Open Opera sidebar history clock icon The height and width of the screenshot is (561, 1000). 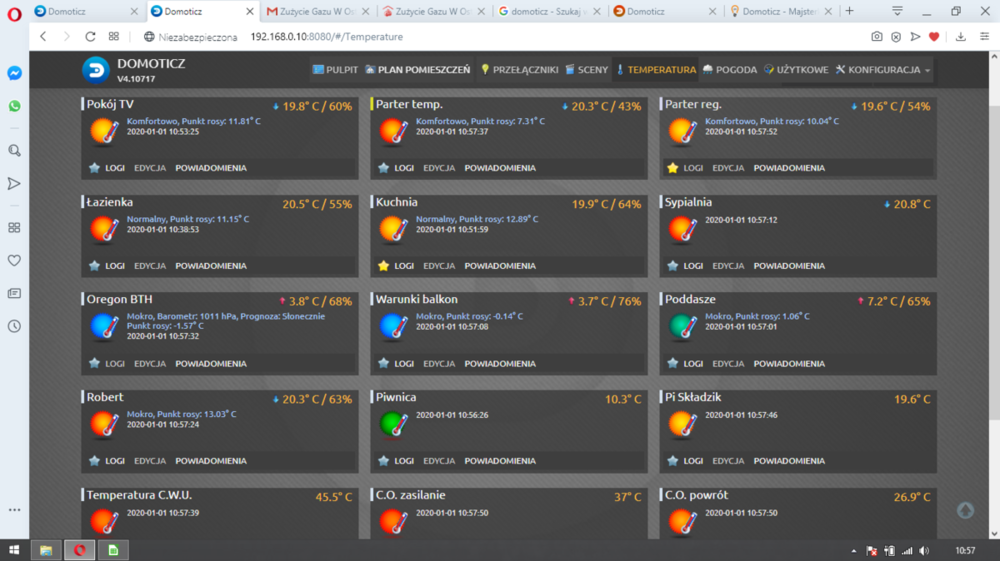(14, 326)
